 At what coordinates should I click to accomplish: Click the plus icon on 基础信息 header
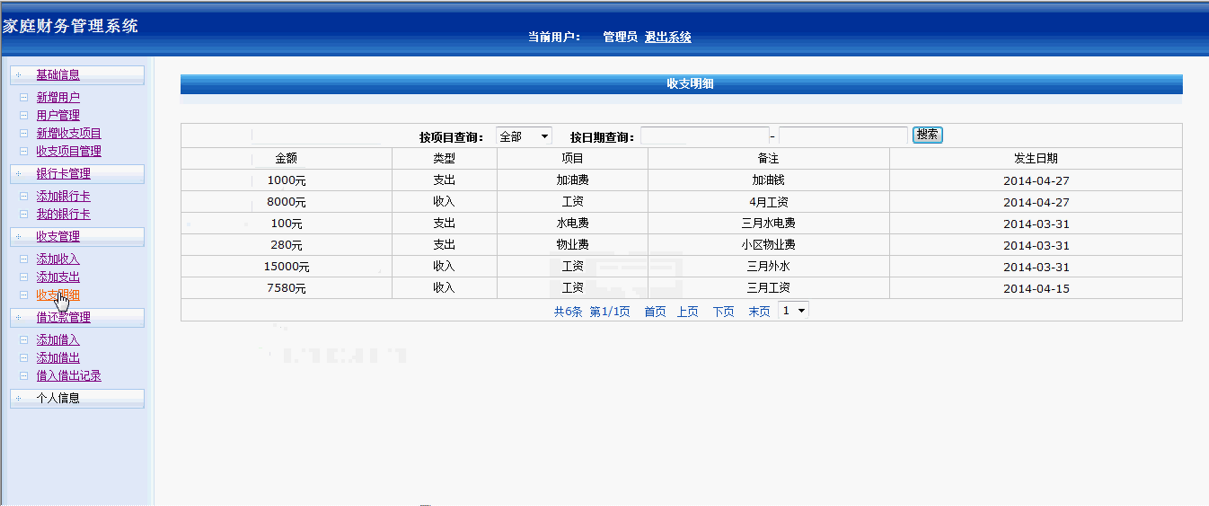[18, 75]
